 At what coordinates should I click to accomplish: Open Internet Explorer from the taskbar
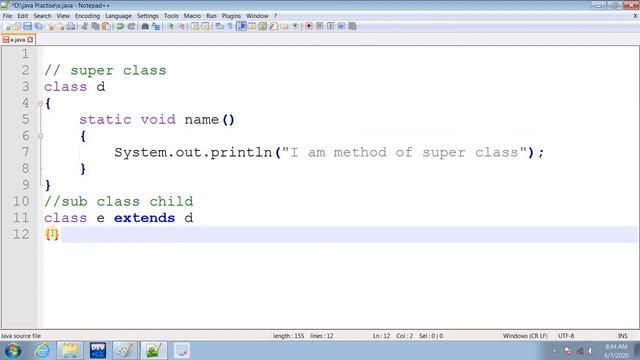tap(42, 351)
